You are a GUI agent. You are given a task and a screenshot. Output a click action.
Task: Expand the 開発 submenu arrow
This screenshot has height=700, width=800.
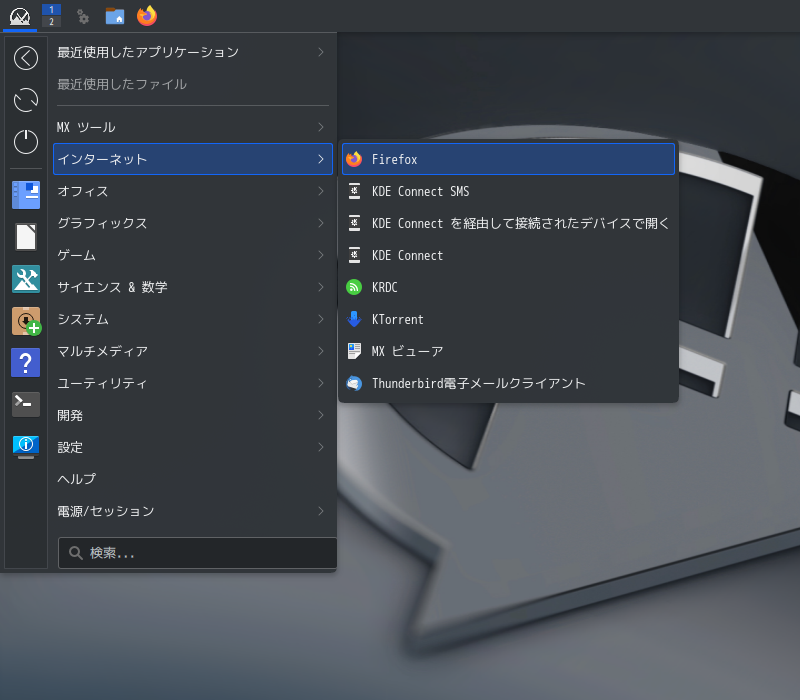pos(320,415)
